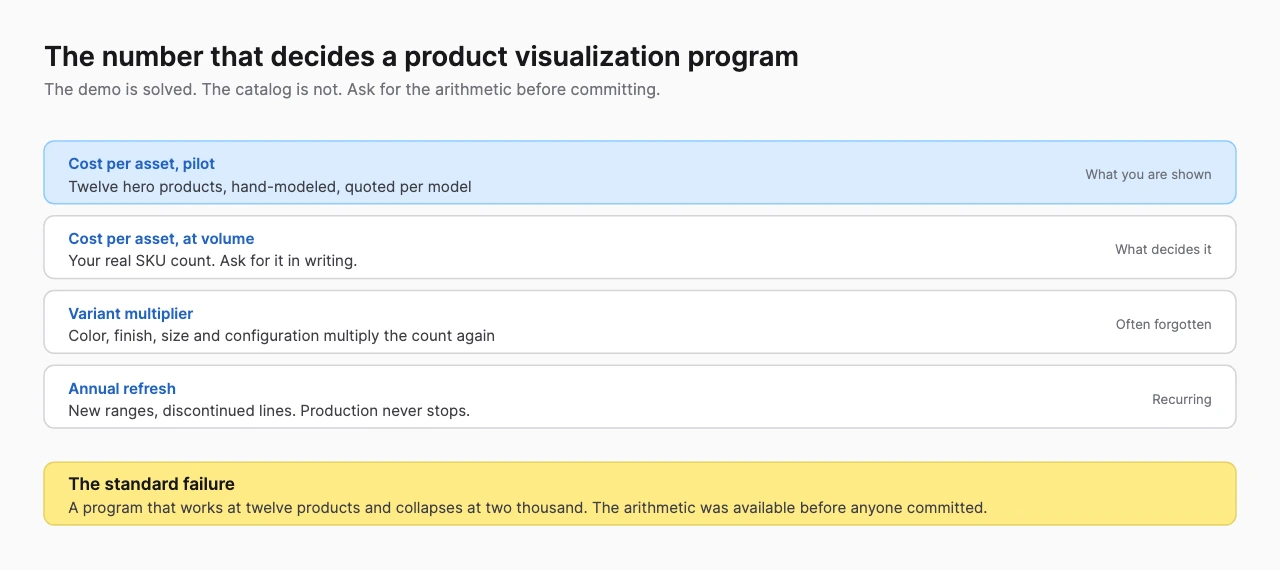Click the 'Often forgotten' tag
This screenshot has width=1280, height=570.
click(x=1163, y=325)
